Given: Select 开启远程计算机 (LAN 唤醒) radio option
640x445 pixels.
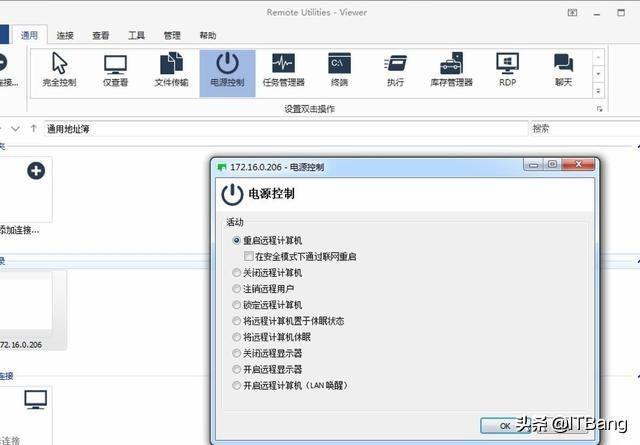Looking at the screenshot, I should (236, 385).
